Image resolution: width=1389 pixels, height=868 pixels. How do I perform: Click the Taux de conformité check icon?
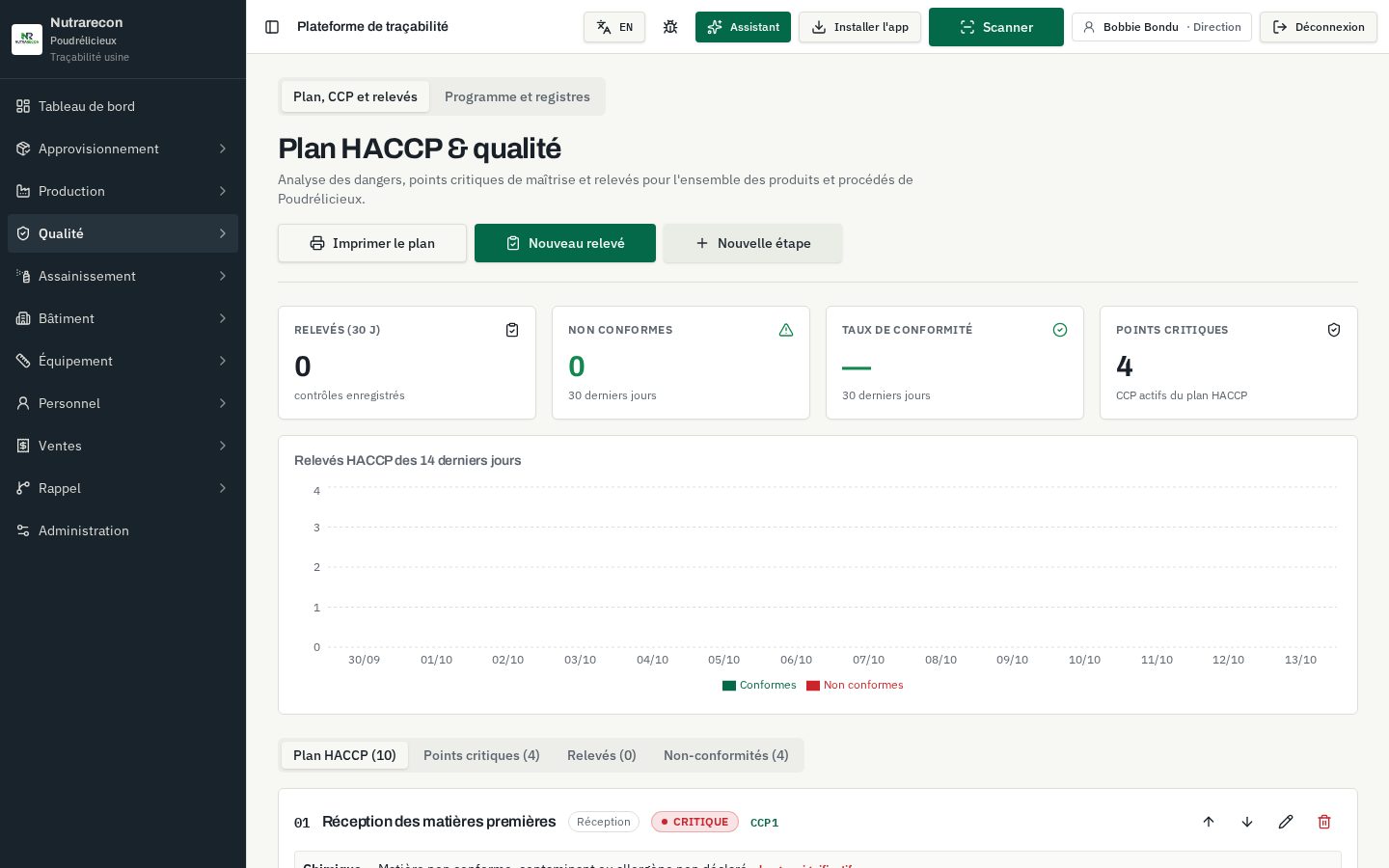click(x=1060, y=330)
